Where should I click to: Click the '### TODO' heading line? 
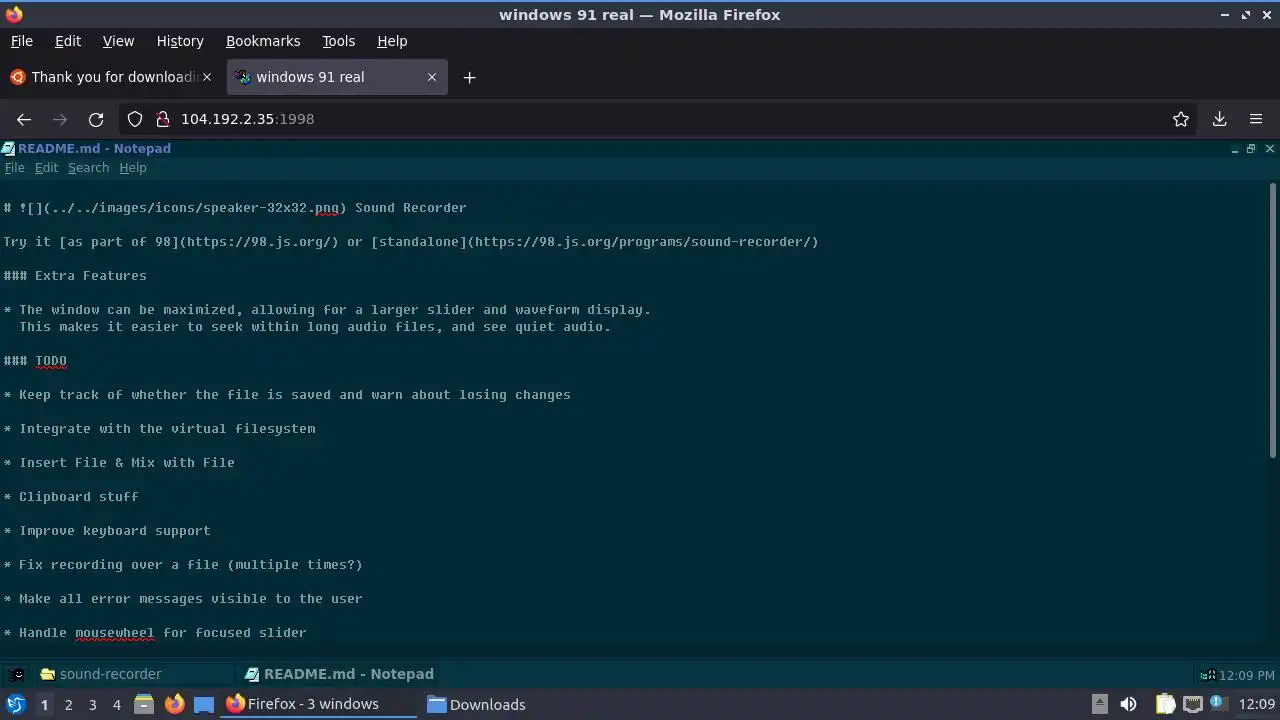35,361
